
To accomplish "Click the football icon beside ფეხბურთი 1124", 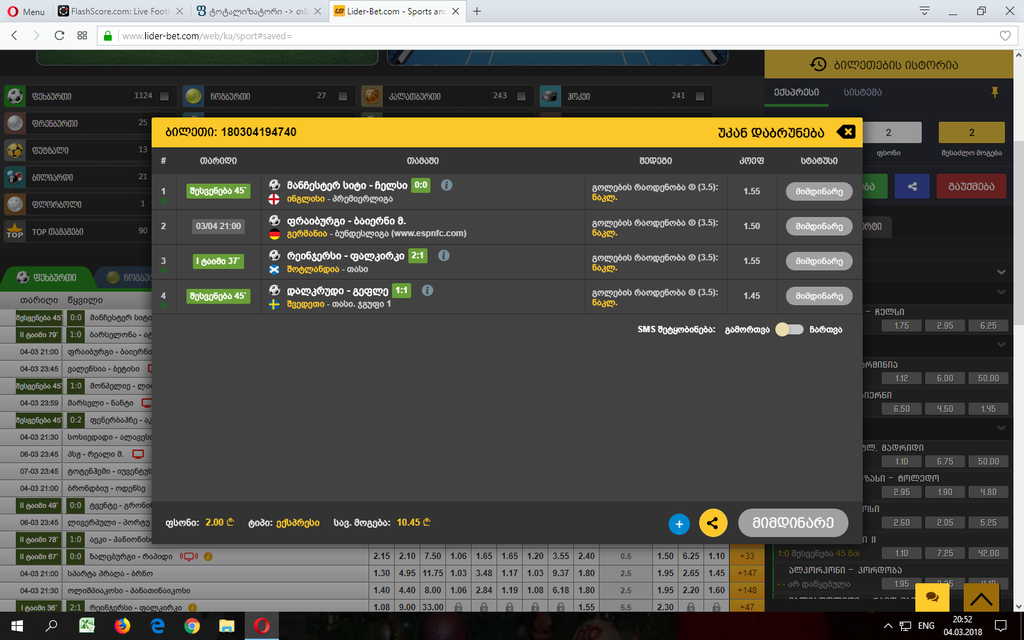I will 14,96.
